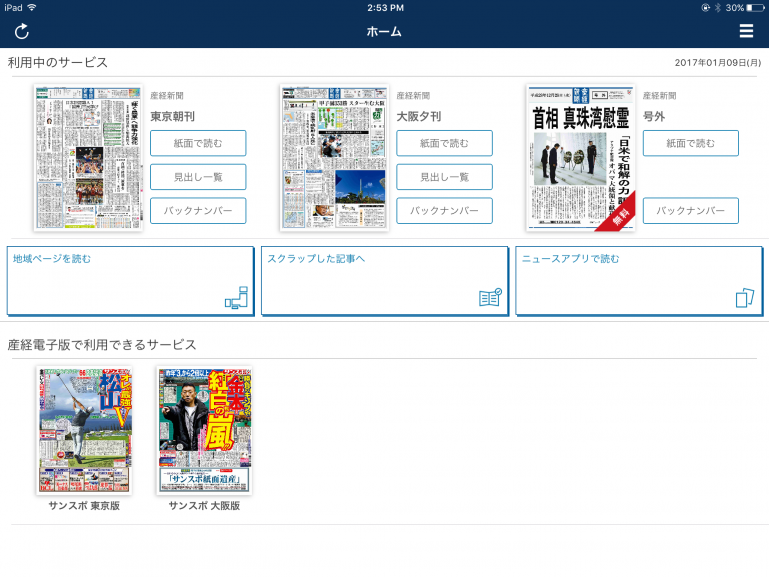Tap the scrapbook articles icon

(x=490, y=298)
